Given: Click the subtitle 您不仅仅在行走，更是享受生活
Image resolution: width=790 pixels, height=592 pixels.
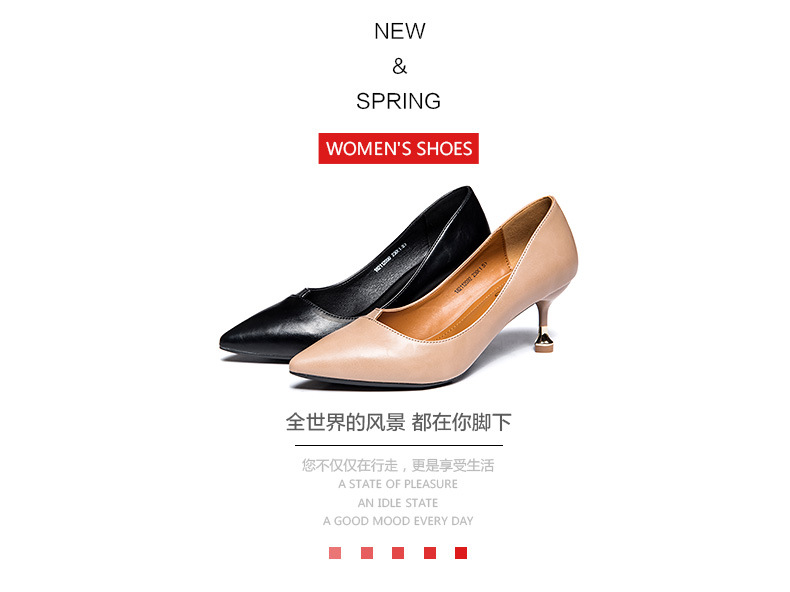Looking at the screenshot, I should (398, 465).
